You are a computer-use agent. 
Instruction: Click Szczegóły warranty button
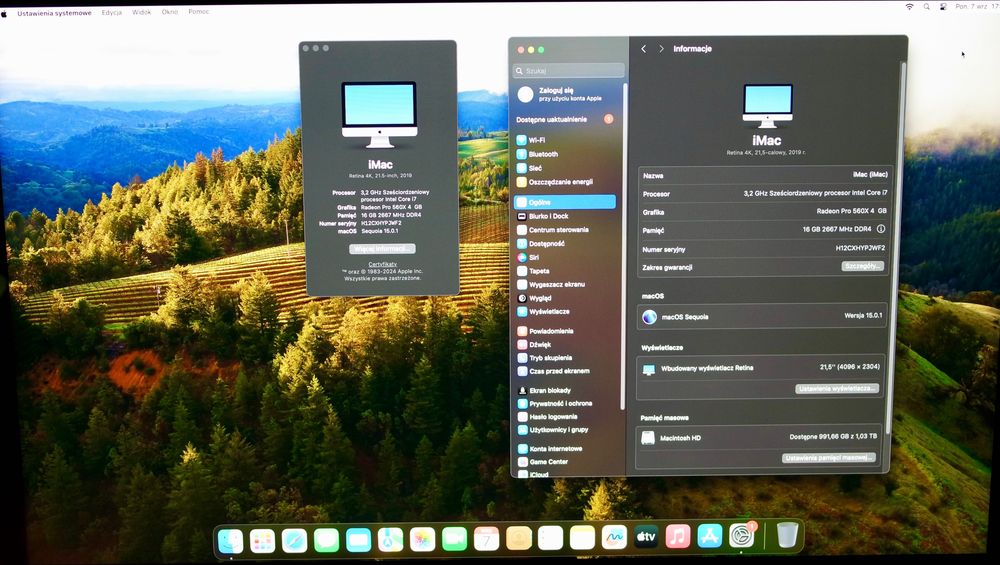(x=862, y=266)
